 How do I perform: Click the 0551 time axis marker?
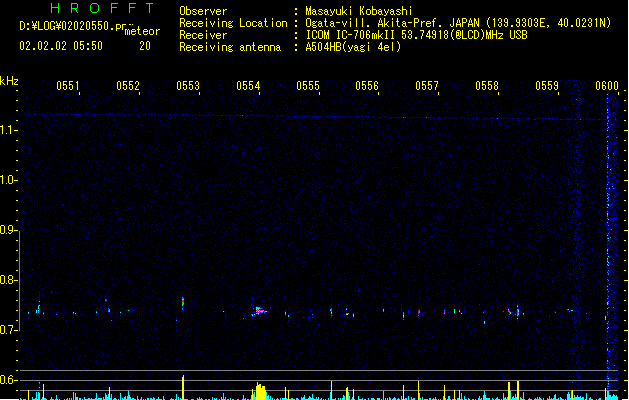click(68, 86)
